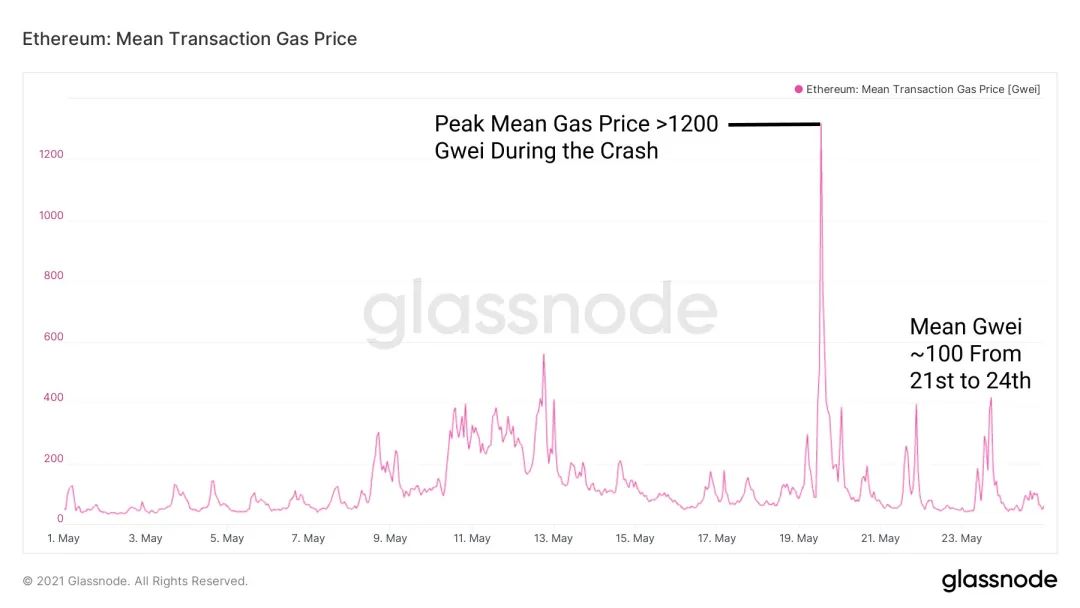Click the 800 y-axis label
The height and width of the screenshot is (608, 1080).
click(53, 276)
